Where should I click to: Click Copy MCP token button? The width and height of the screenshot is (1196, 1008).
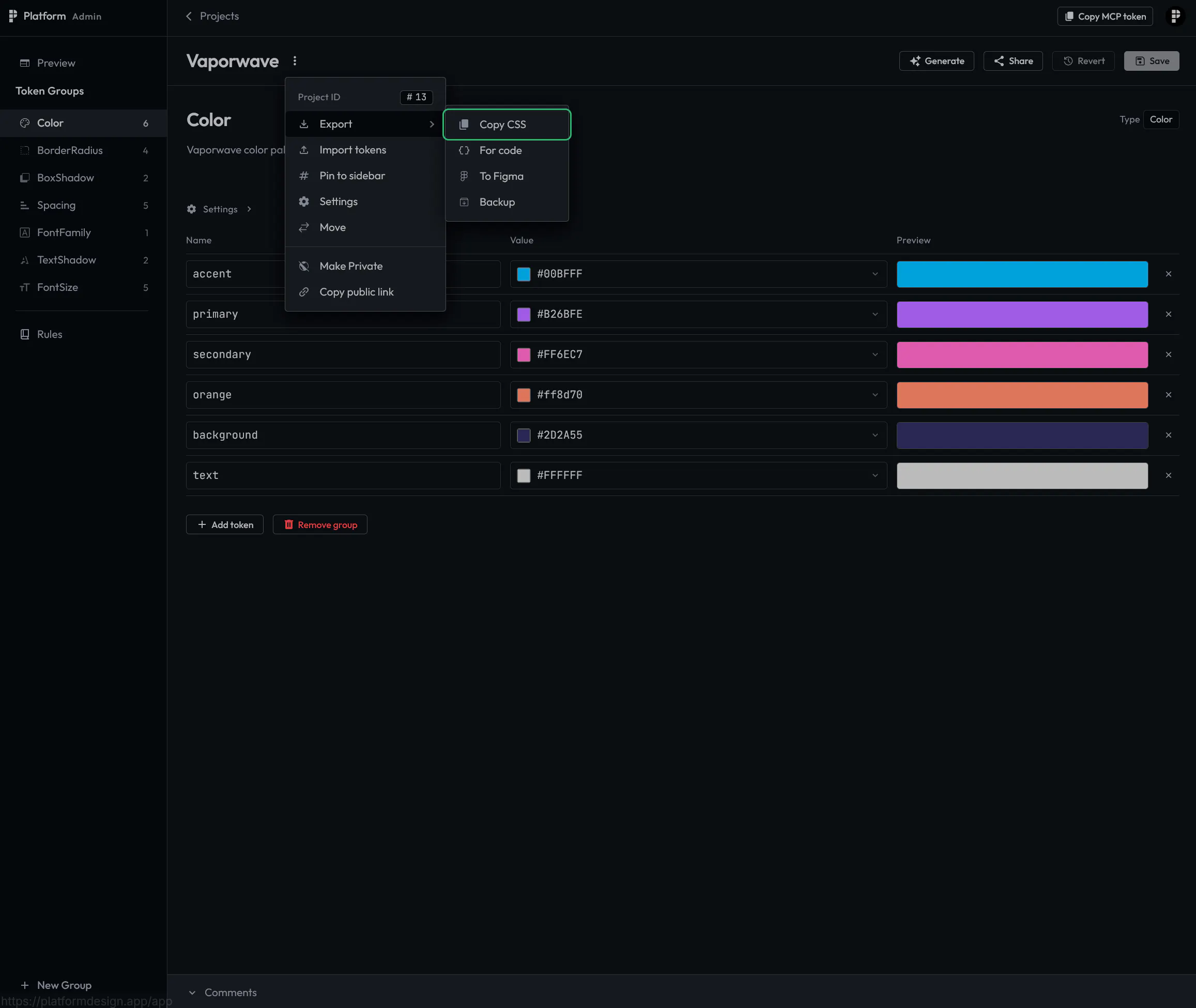[1105, 16]
